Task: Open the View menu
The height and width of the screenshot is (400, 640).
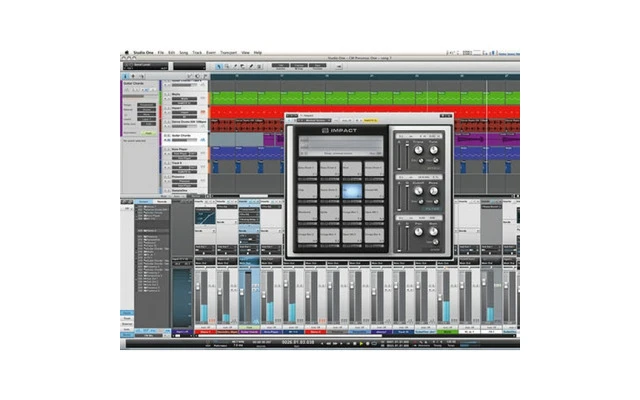Action: [245, 53]
